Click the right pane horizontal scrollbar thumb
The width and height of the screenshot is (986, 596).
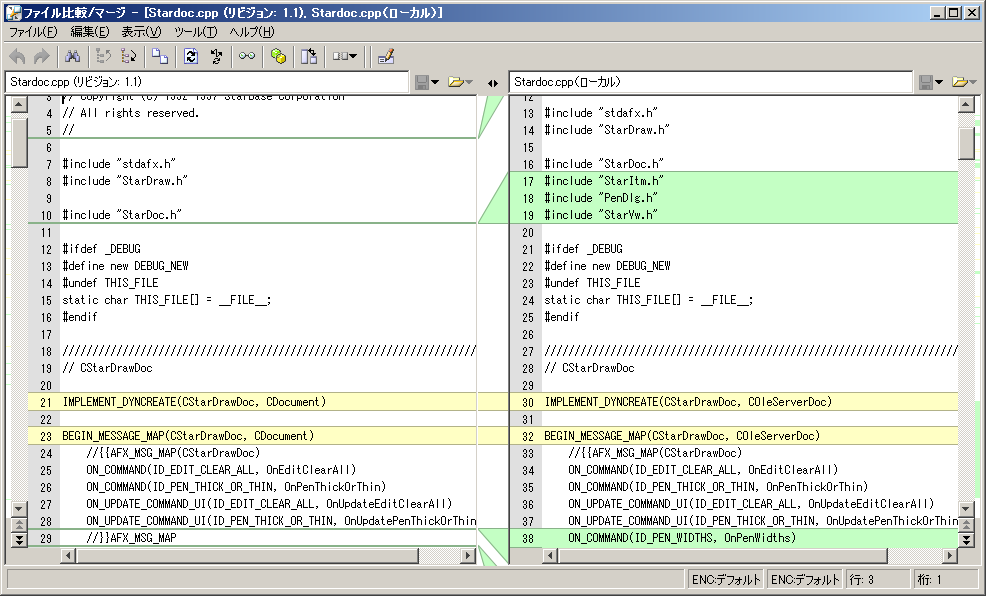click(723, 555)
